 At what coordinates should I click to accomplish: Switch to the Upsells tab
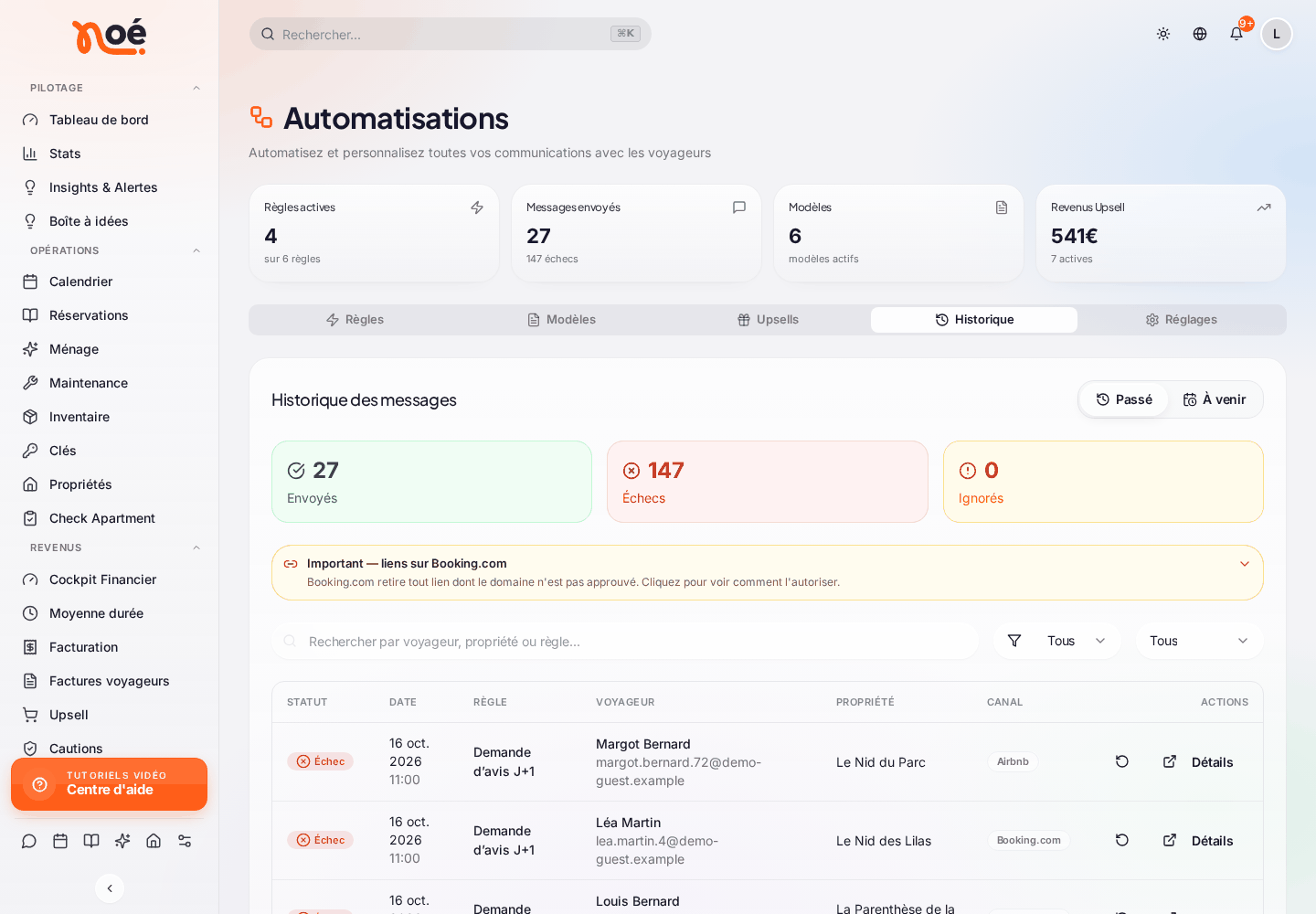click(768, 320)
